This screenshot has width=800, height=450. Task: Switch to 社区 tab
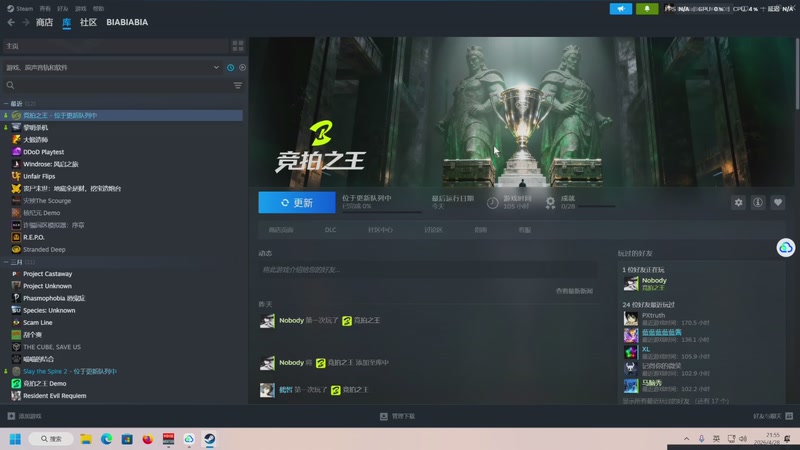point(88,22)
